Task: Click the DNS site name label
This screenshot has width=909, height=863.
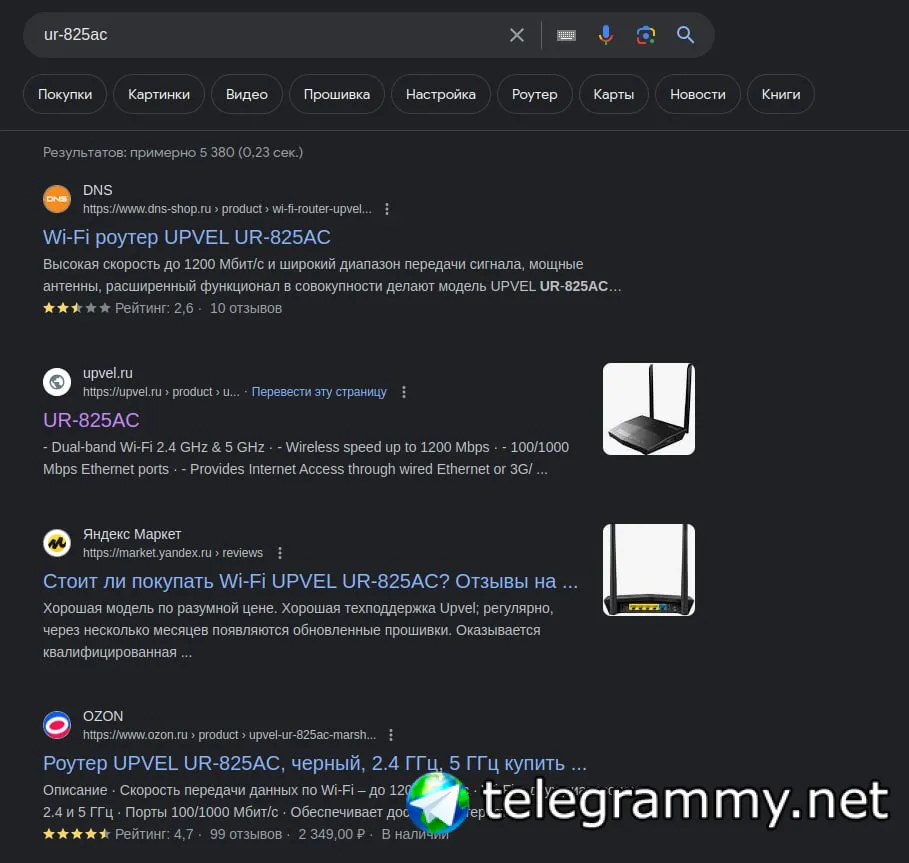Action: click(97, 190)
